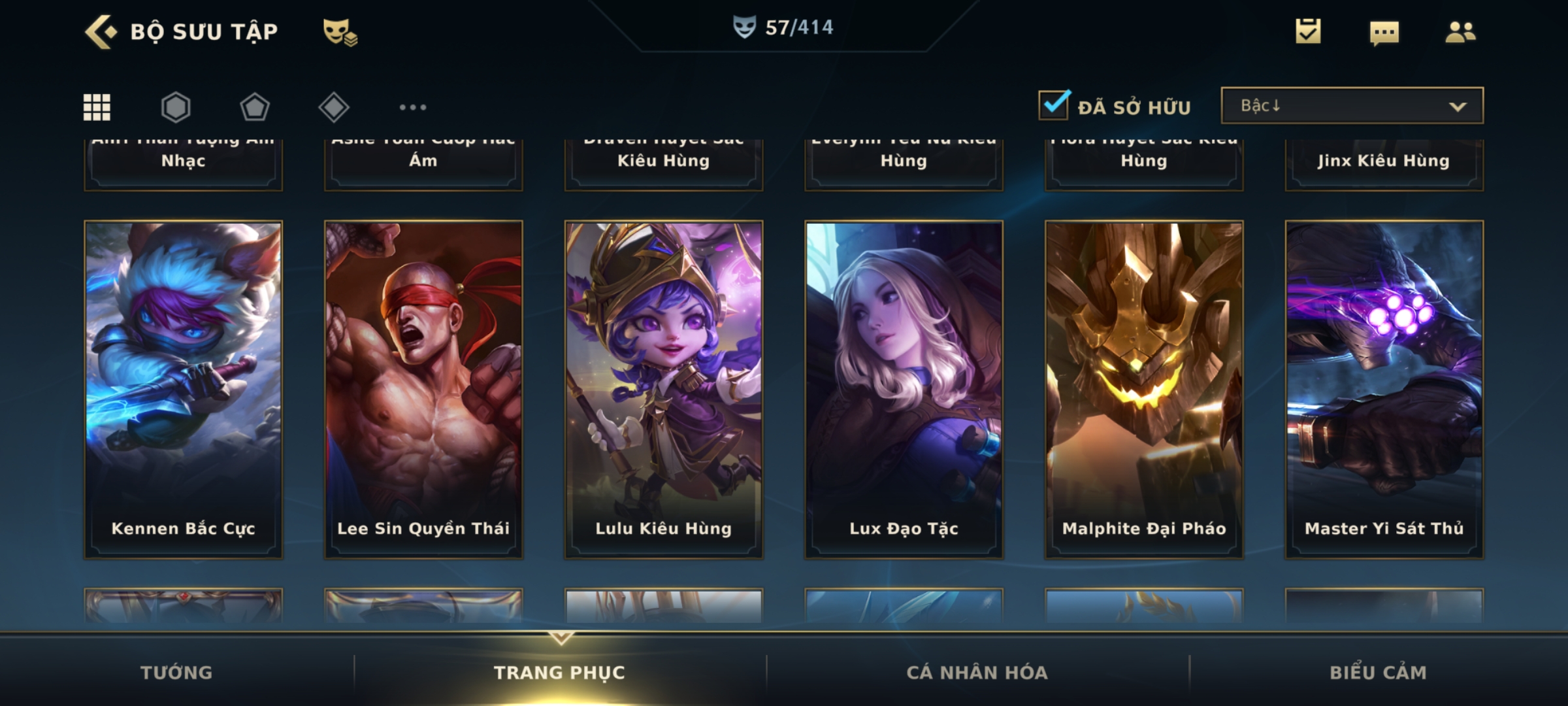
Task: Open the chat speech bubble icon
Action: [x=1384, y=33]
